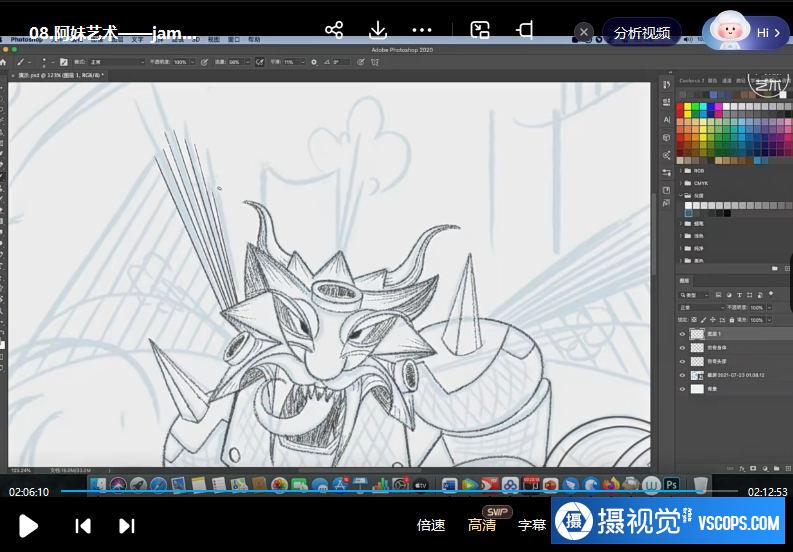Open the blend mode 模式 dropdown
Viewport: 793px width, 552px height.
click(x=116, y=62)
